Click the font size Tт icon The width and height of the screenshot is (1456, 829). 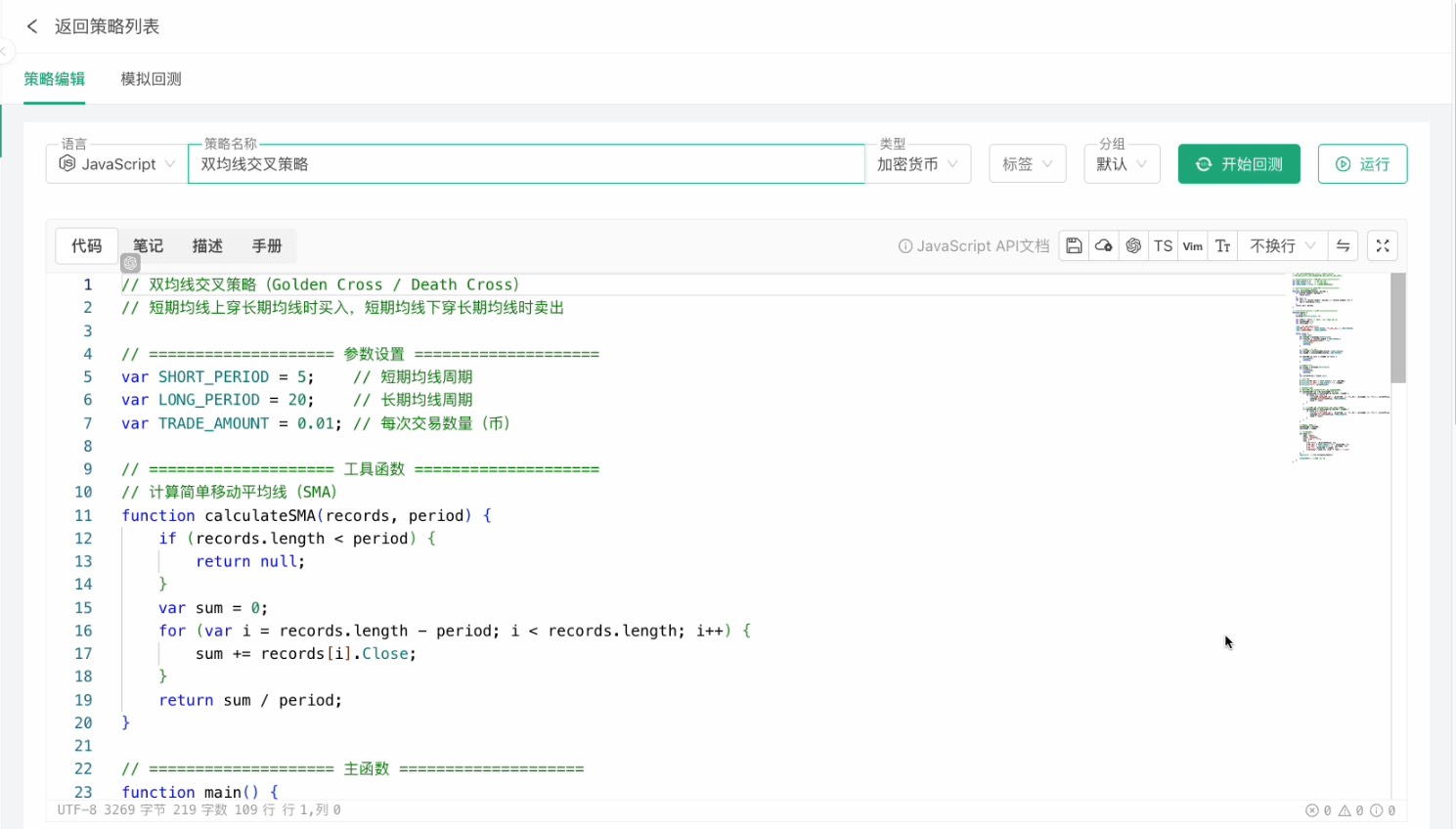click(1222, 246)
